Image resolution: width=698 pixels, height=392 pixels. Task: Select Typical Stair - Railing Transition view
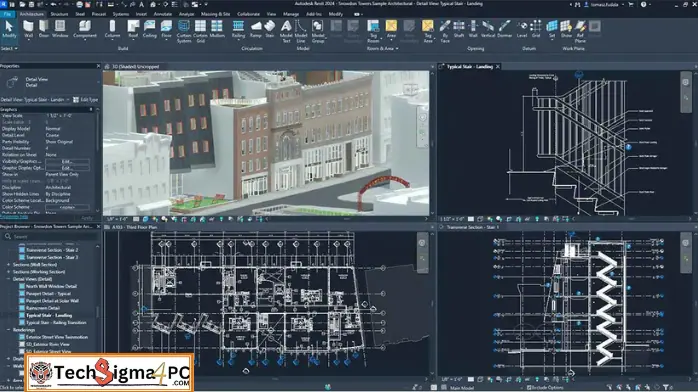tap(56, 323)
